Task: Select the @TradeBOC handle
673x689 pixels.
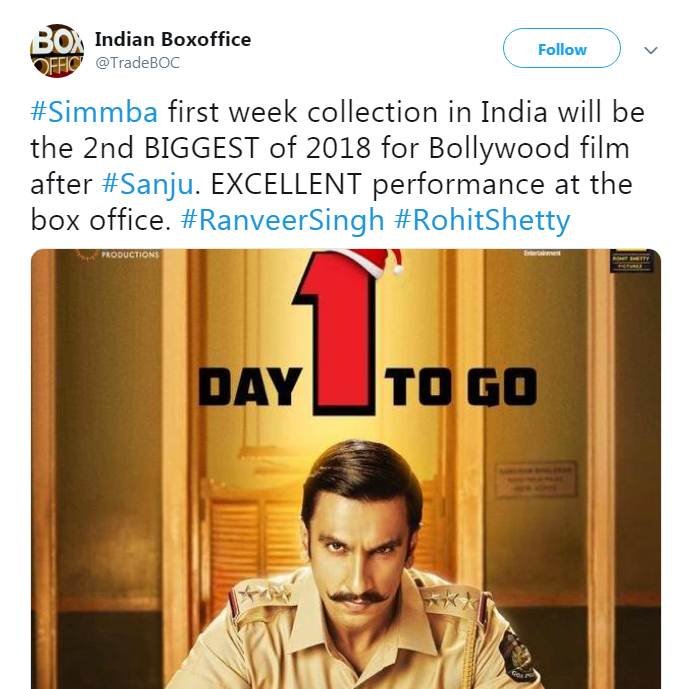Action: click(x=137, y=62)
